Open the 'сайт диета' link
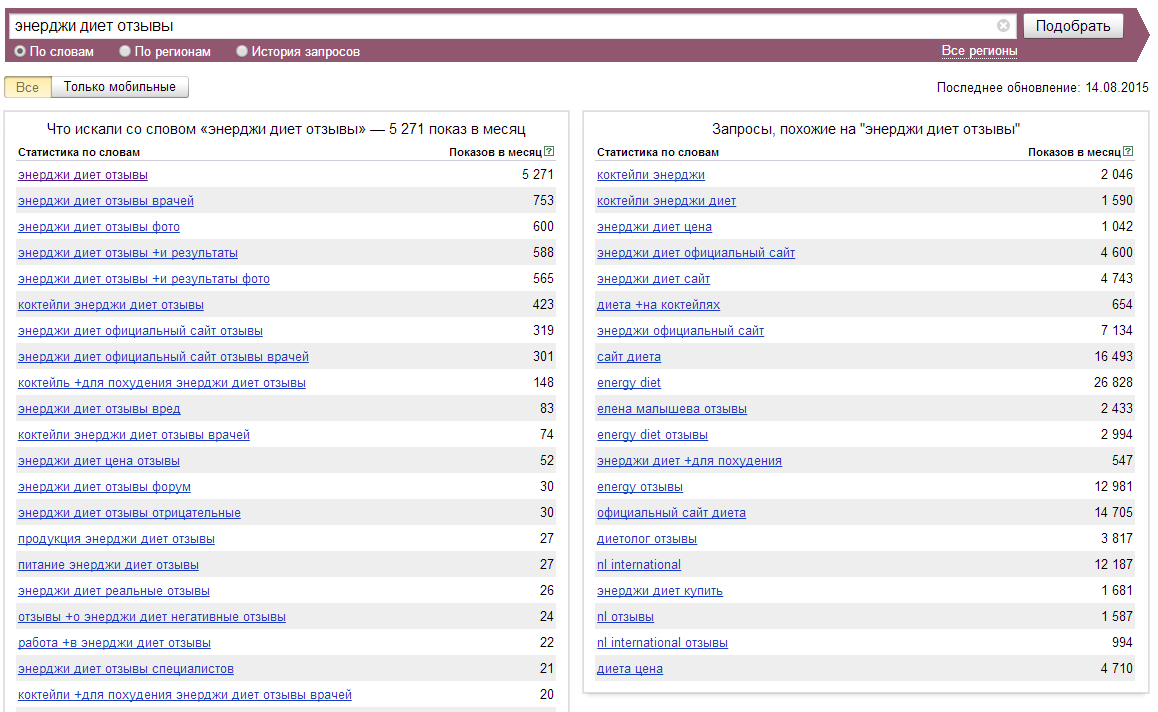 [x=628, y=357]
